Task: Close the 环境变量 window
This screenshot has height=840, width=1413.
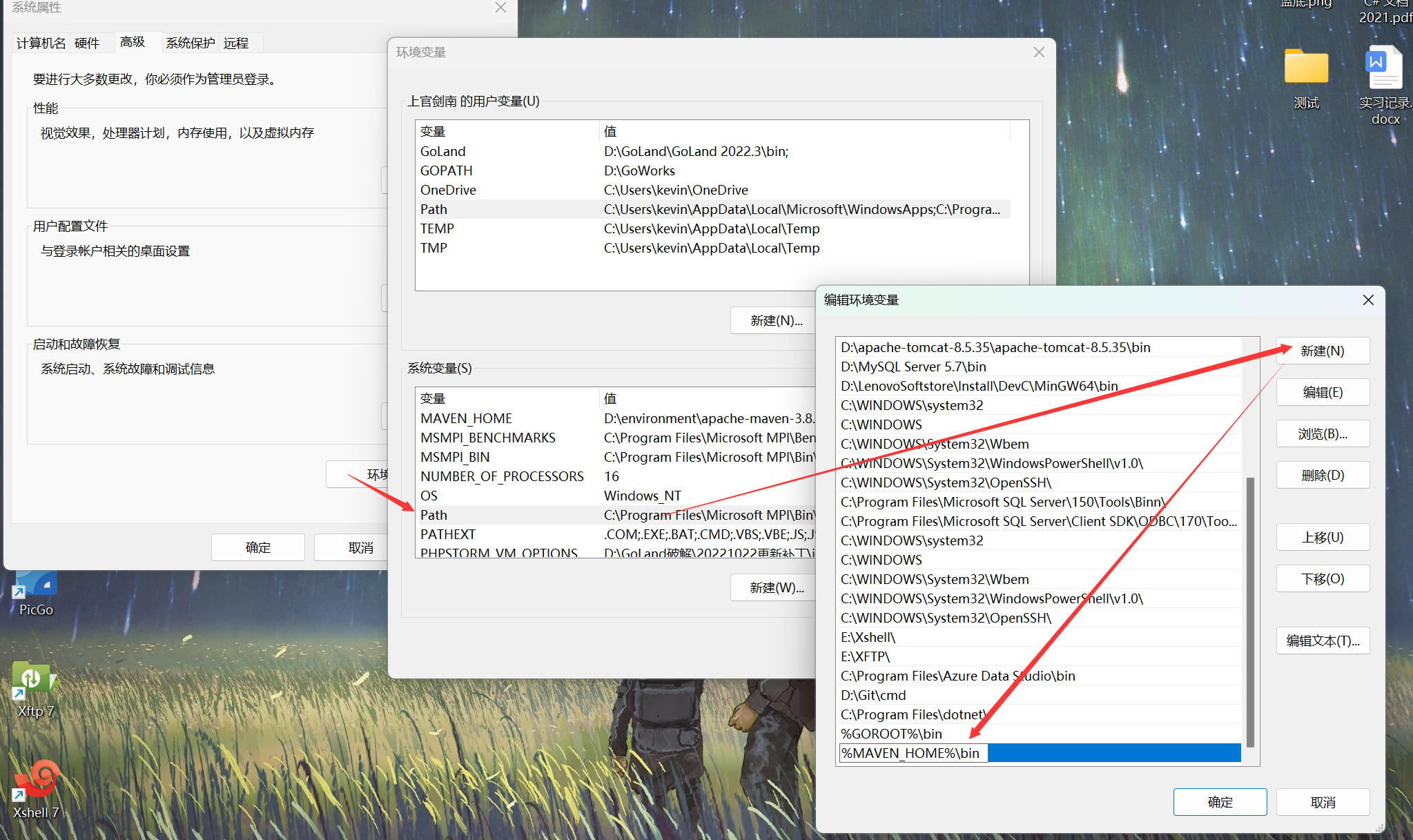Action: click(1039, 52)
